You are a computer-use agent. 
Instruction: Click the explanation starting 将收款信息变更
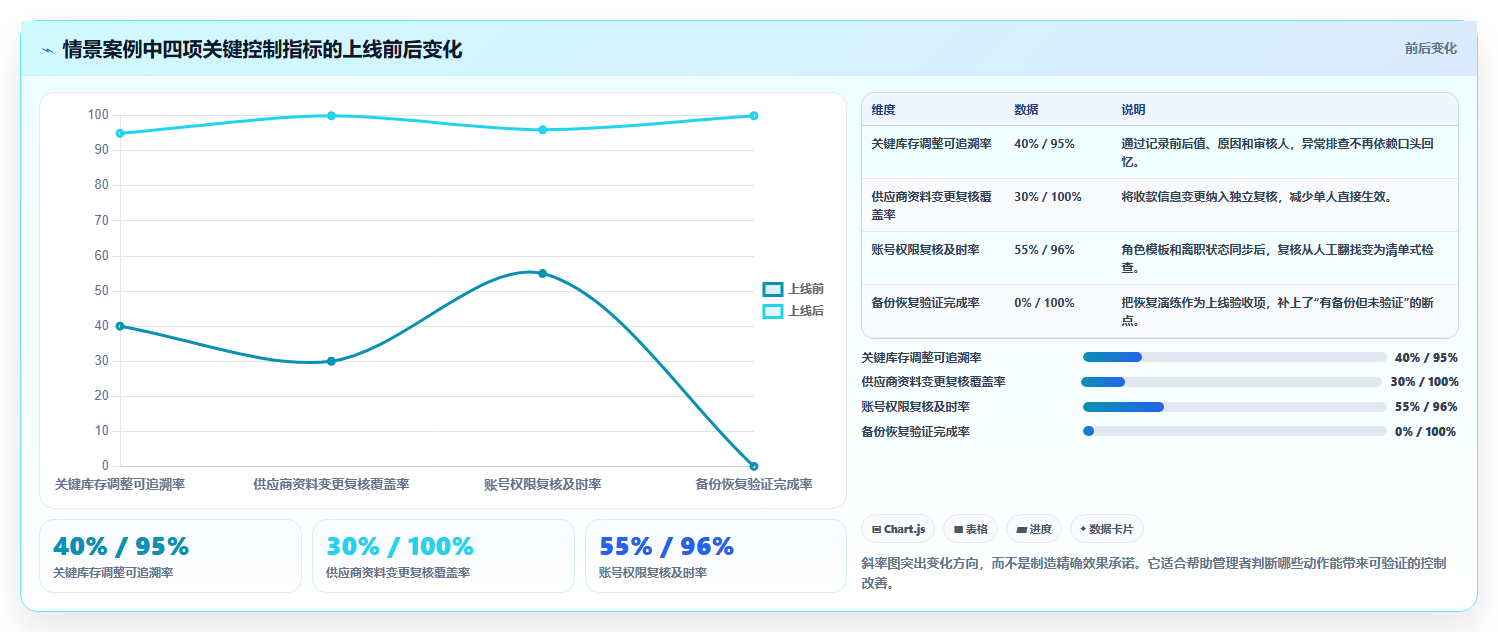click(x=1257, y=197)
